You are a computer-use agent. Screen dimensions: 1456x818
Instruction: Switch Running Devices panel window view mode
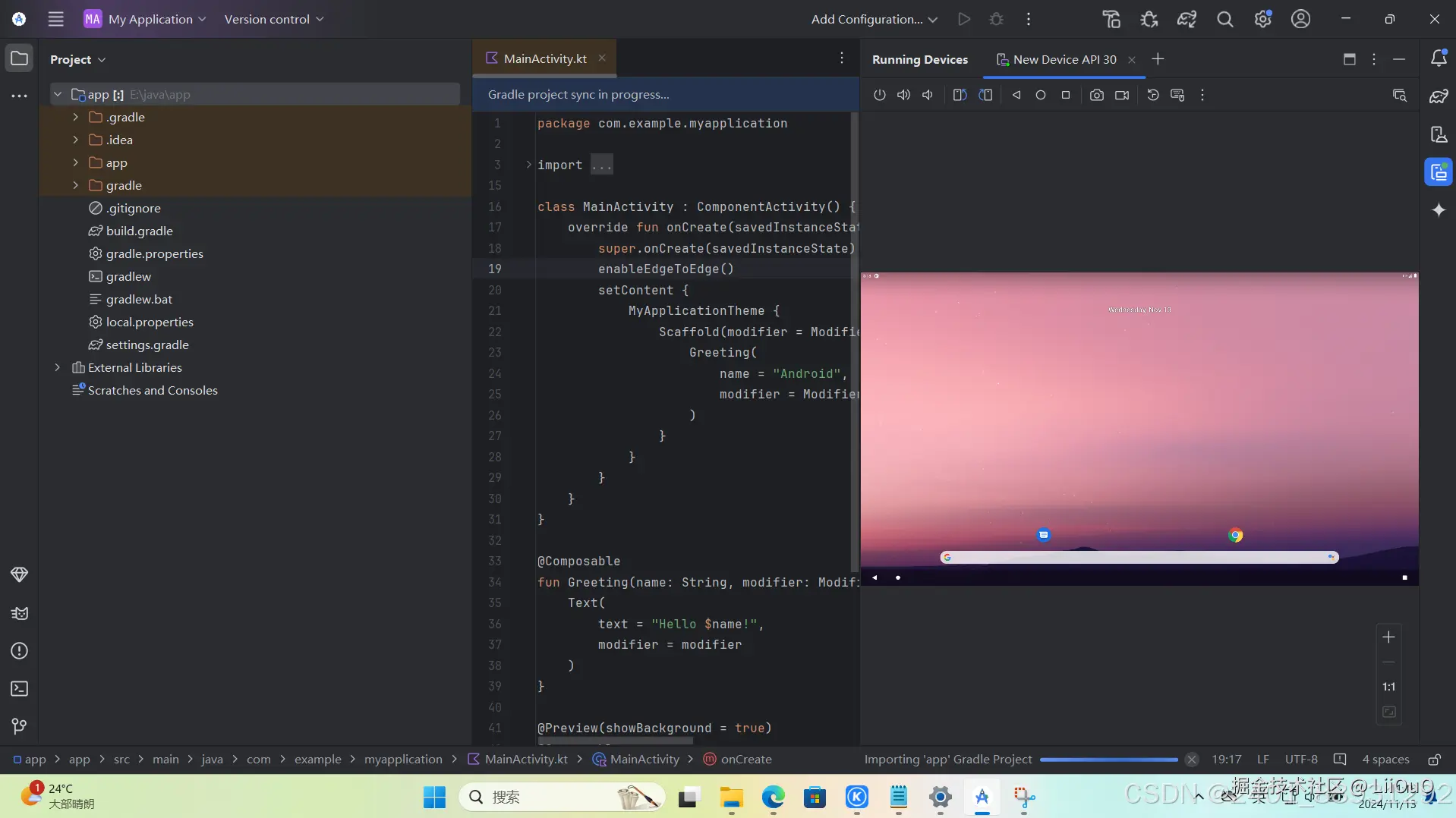click(x=1350, y=59)
